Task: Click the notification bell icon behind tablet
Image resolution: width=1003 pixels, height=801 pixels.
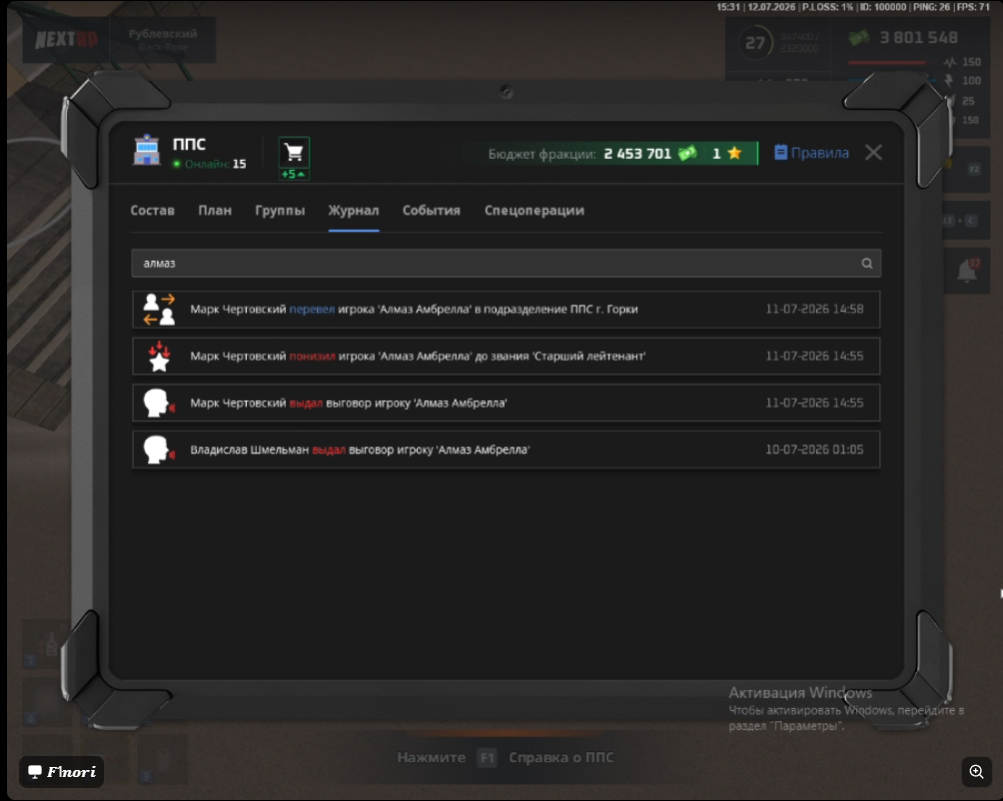Action: coord(967,271)
